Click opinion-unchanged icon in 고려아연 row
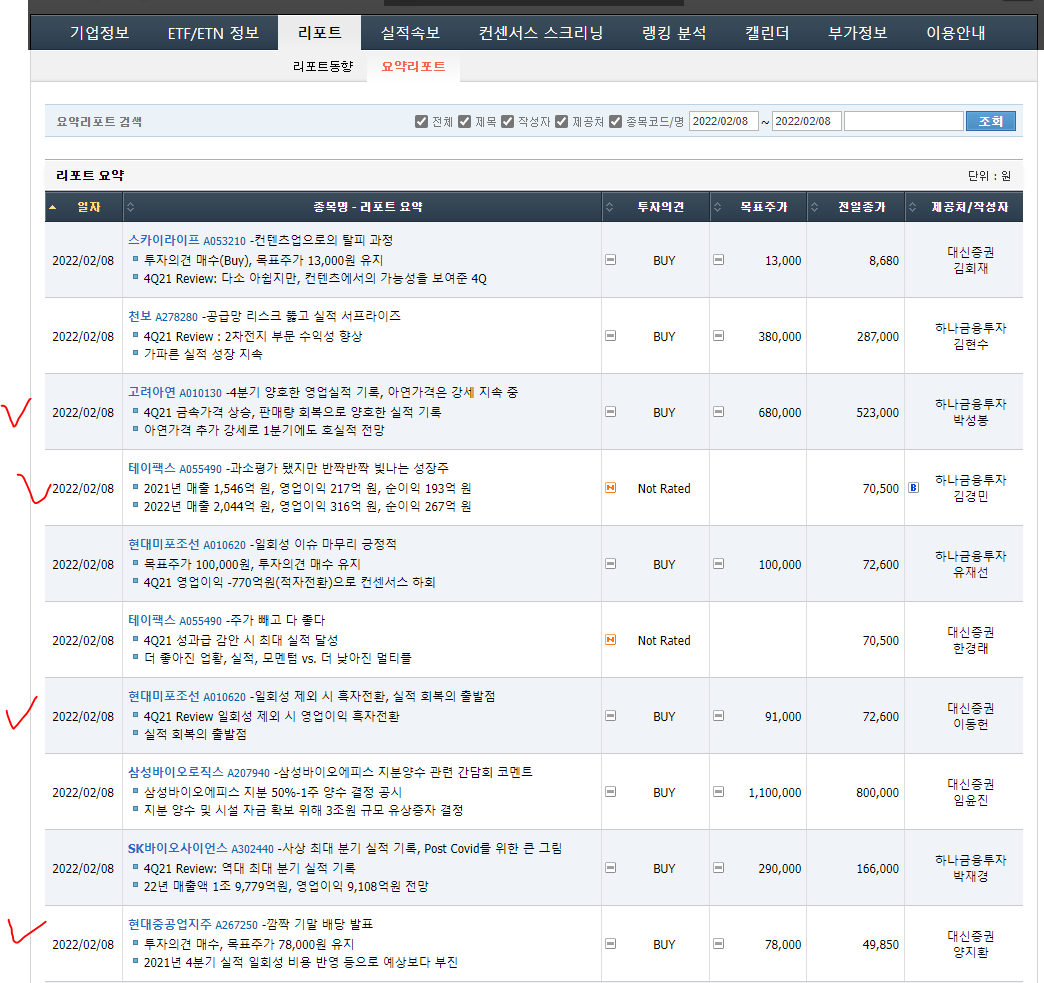Screen dimensions: 1044x983 611,412
